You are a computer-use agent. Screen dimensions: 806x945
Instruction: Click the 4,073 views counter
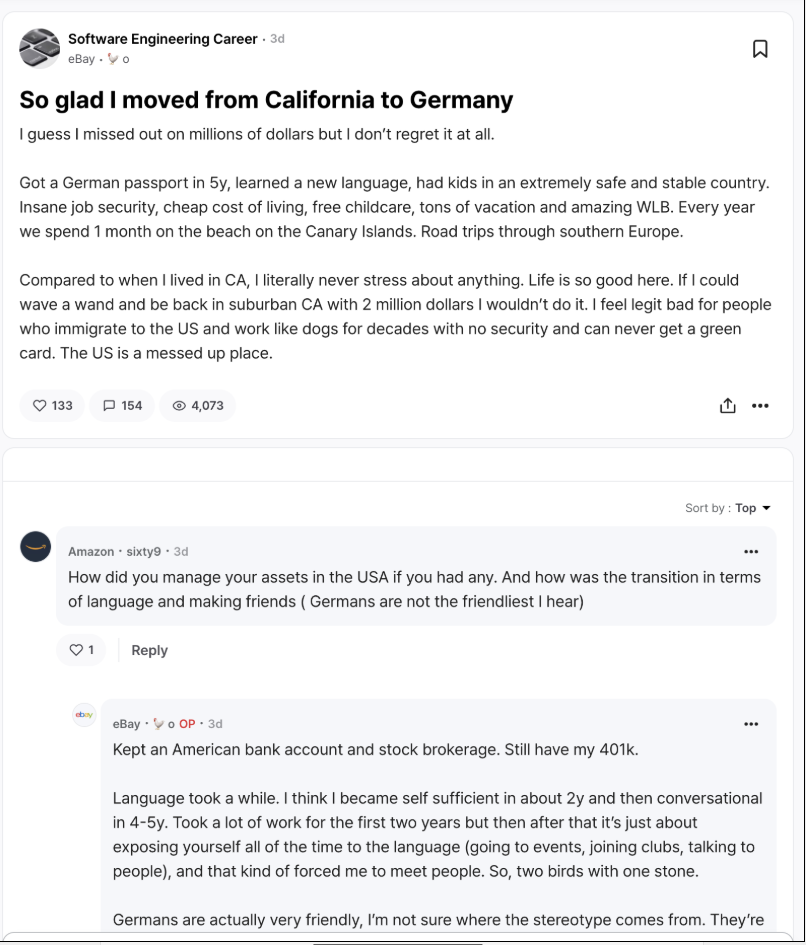click(197, 405)
